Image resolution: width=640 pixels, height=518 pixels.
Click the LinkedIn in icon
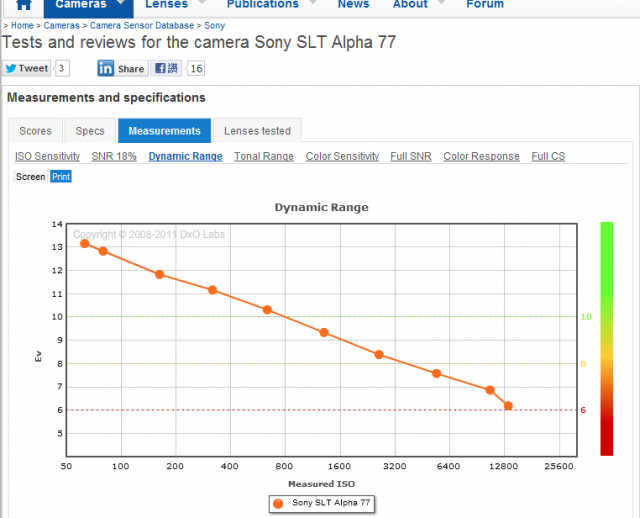click(x=106, y=68)
